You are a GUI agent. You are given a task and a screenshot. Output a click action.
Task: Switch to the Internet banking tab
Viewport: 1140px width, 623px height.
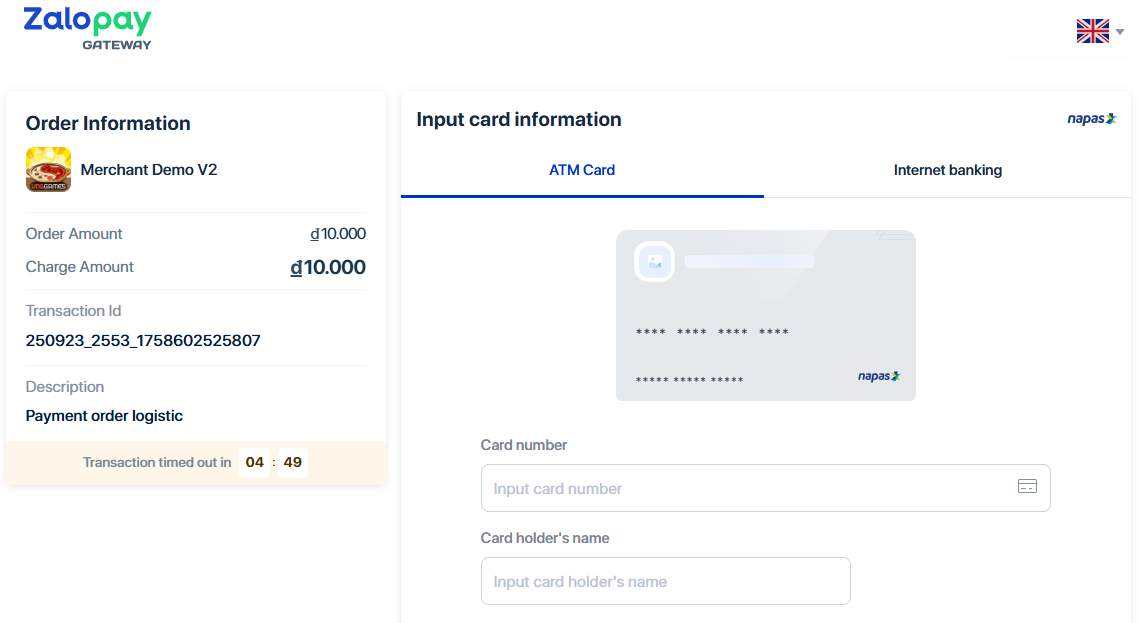point(947,170)
